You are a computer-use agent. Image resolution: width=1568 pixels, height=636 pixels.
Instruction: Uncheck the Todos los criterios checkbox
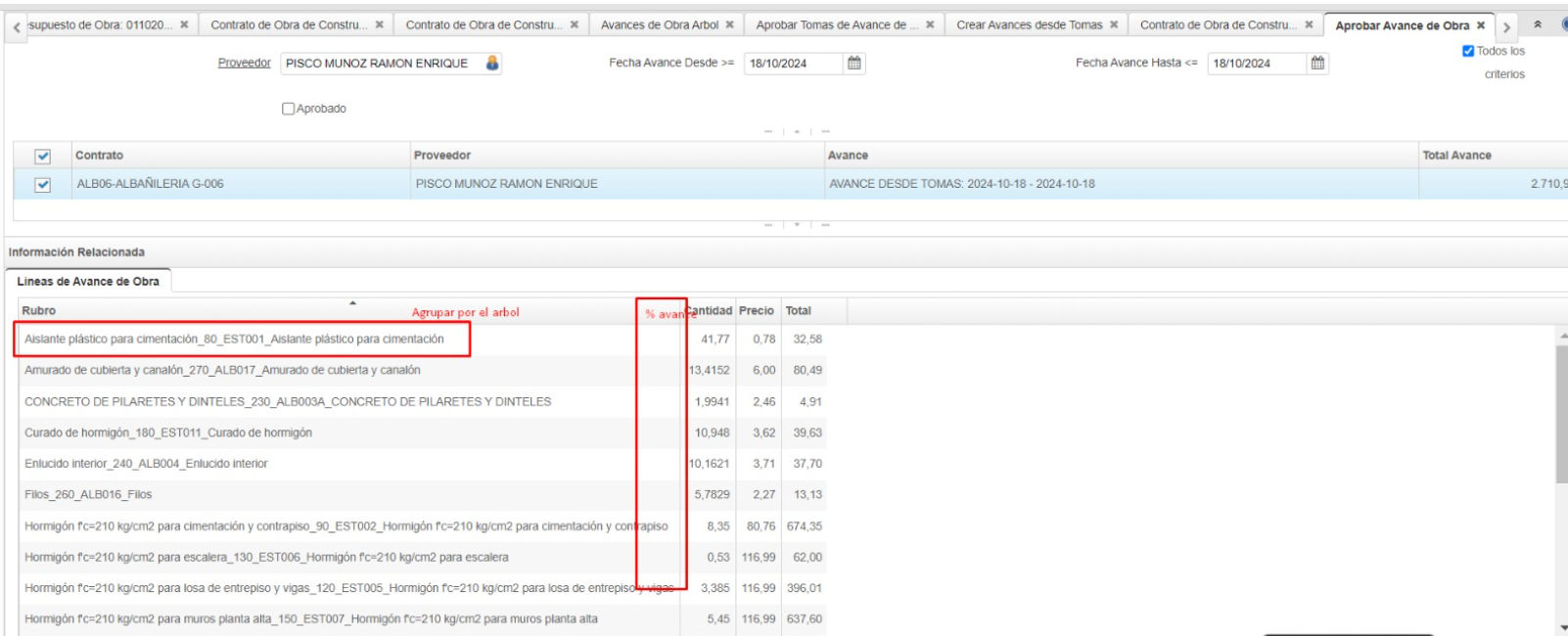pos(1468,51)
